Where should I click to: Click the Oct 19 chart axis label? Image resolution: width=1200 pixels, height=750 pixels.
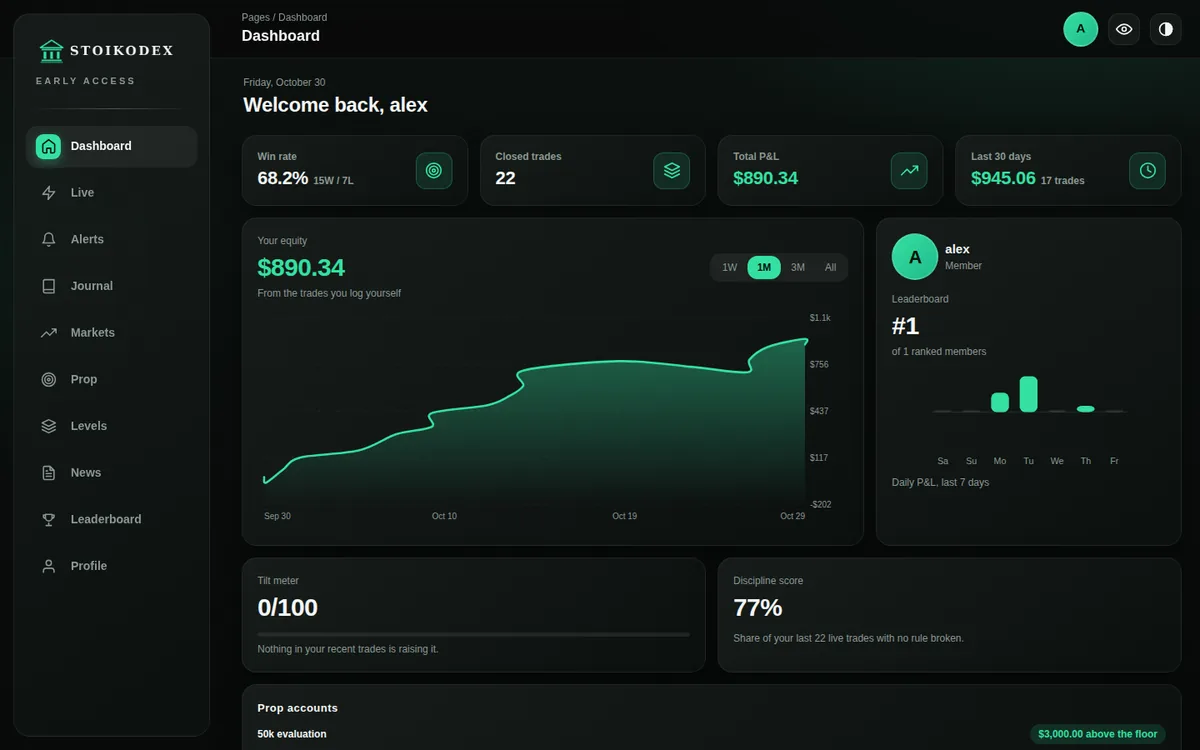tap(625, 516)
